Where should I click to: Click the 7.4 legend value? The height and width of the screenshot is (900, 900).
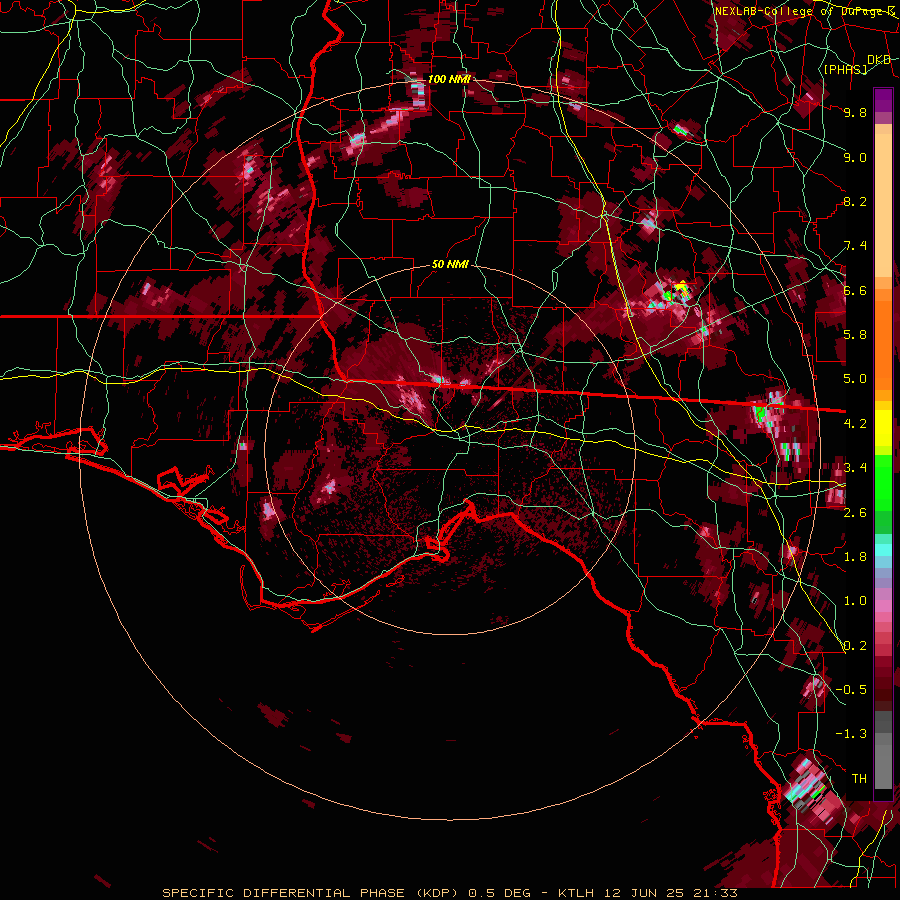(855, 246)
